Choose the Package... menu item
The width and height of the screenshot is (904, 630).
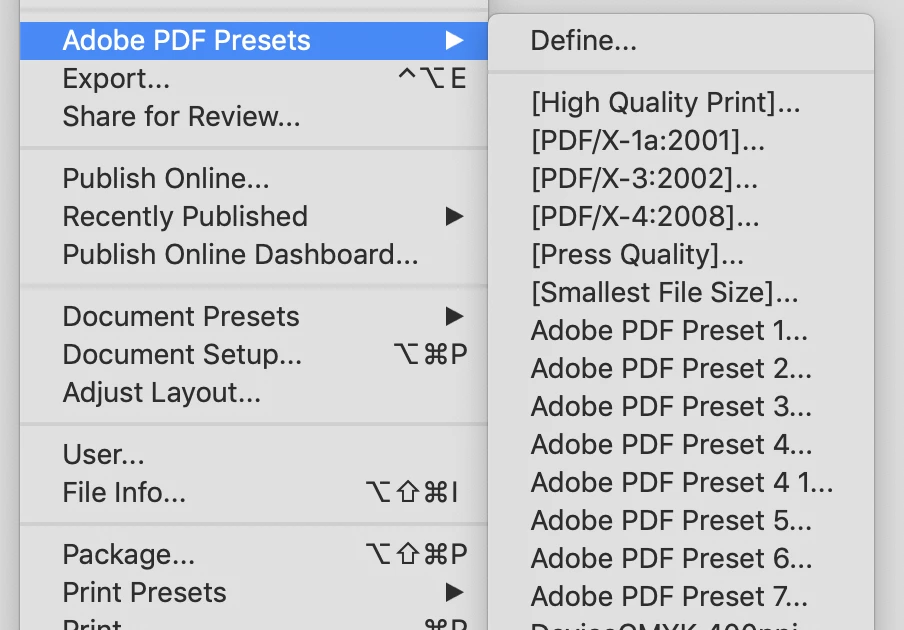tap(254, 554)
